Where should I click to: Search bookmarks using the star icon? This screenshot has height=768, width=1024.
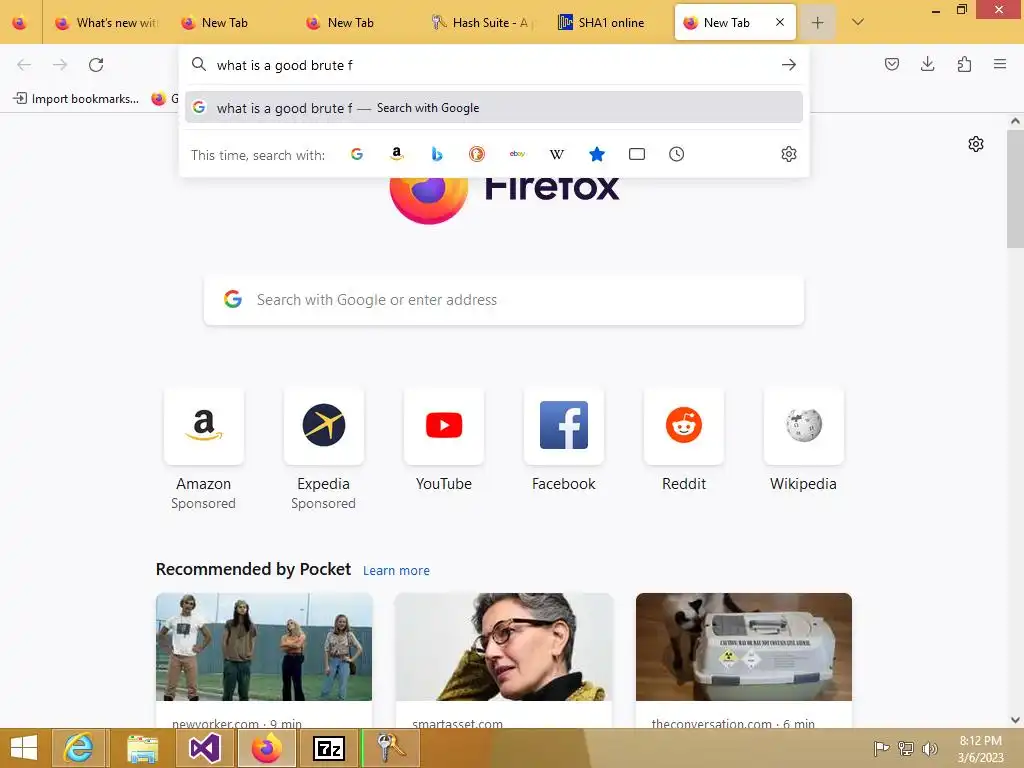(597, 154)
